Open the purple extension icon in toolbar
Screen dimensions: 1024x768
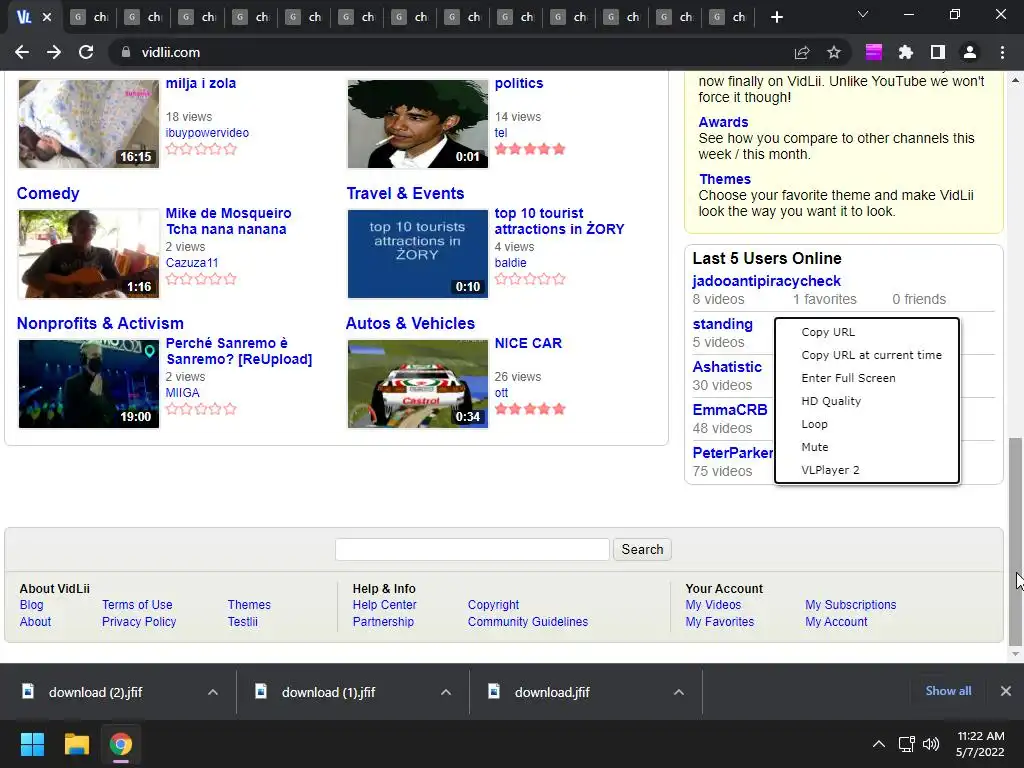873,52
